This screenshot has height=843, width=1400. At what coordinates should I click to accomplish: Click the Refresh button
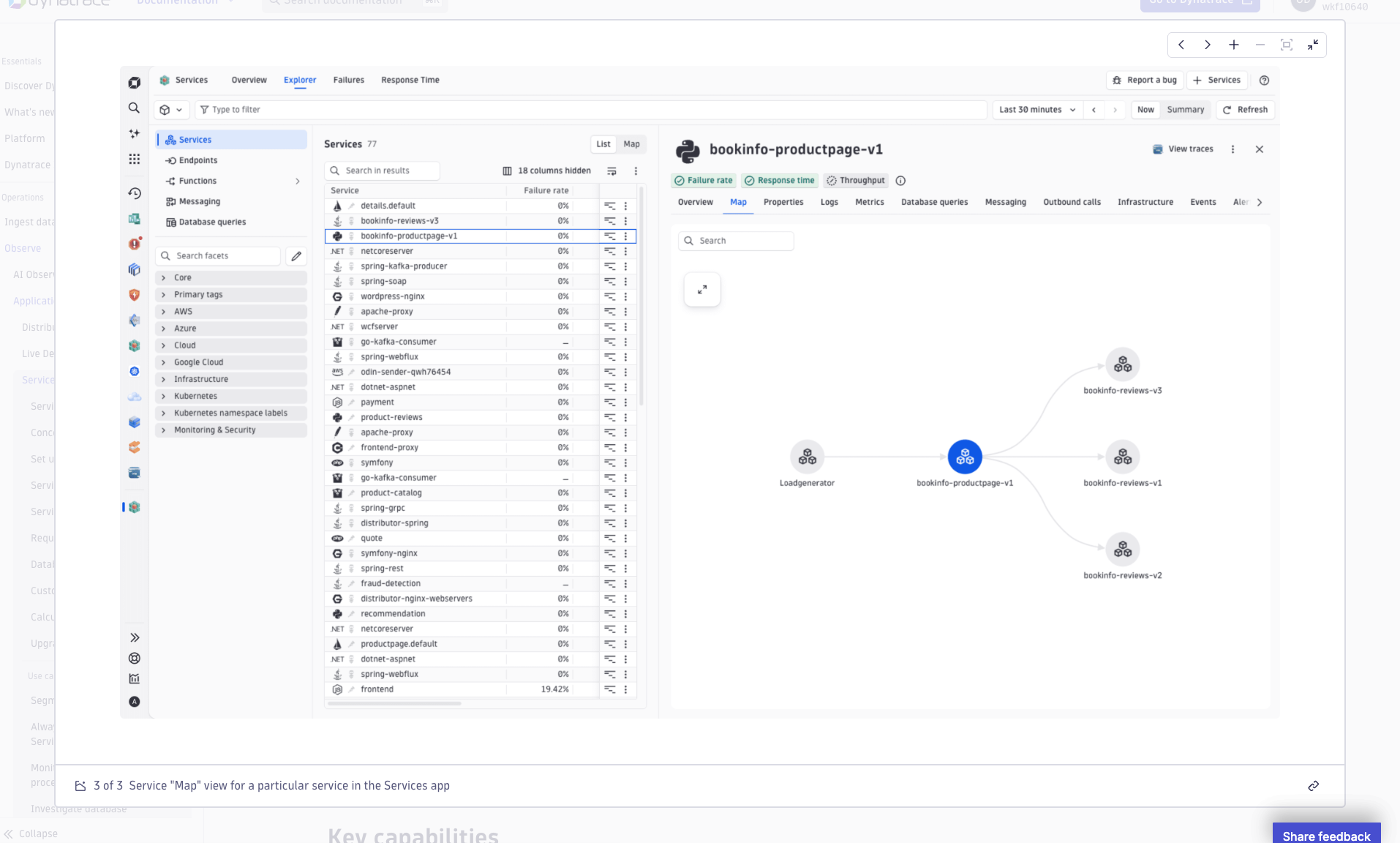pyautogui.click(x=1245, y=110)
